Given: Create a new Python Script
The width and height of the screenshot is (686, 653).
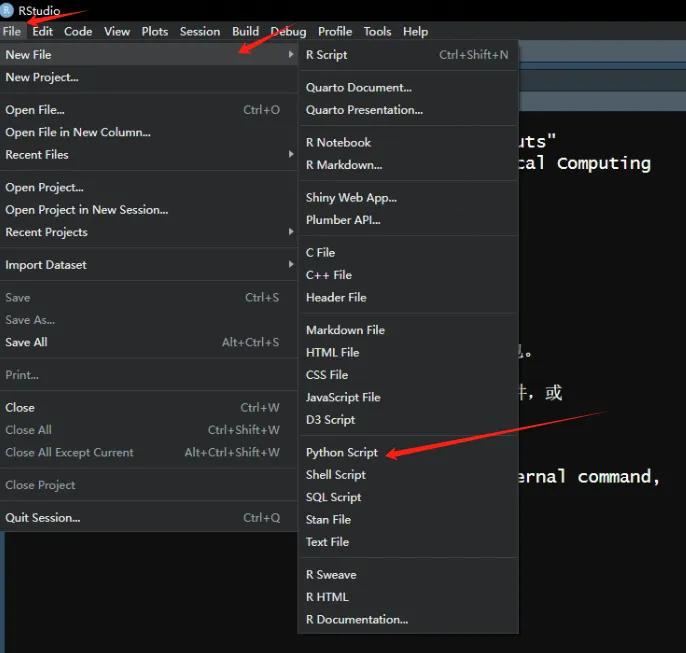Looking at the screenshot, I should (408, 452).
